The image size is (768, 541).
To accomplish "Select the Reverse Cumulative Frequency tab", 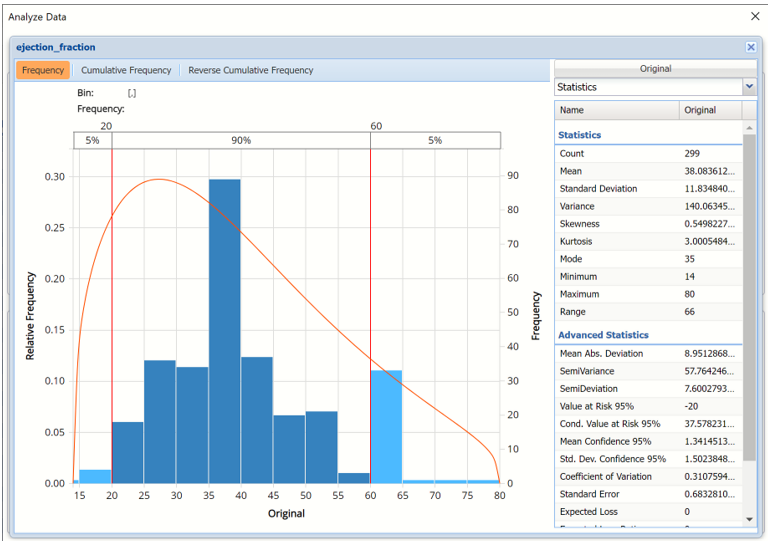I will click(x=251, y=70).
